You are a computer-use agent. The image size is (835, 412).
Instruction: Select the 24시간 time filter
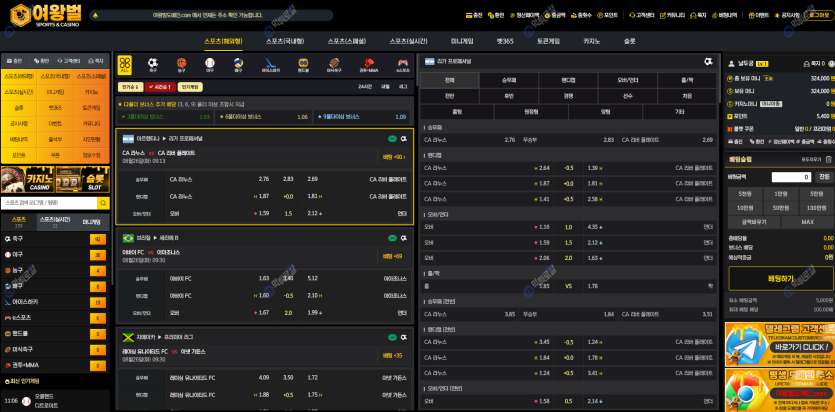click(365, 87)
